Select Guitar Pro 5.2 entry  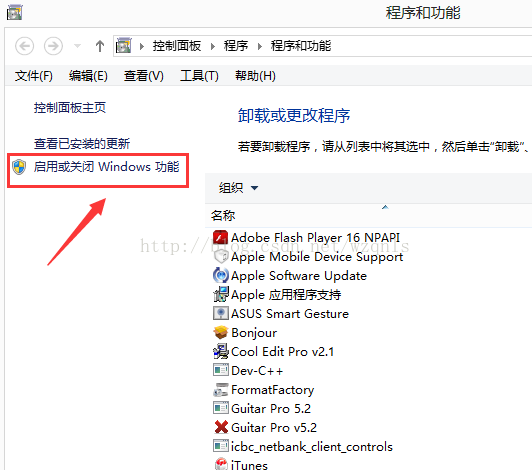[x=271, y=409]
